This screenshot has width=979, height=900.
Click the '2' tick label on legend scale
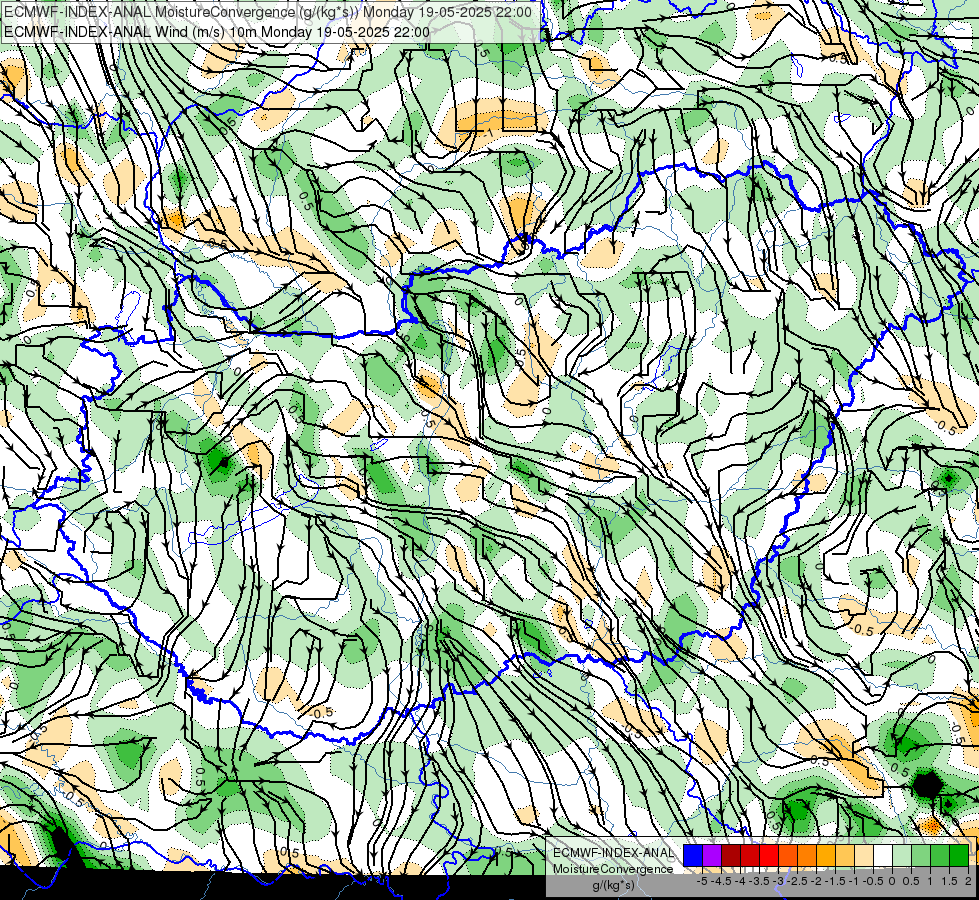coord(968,881)
